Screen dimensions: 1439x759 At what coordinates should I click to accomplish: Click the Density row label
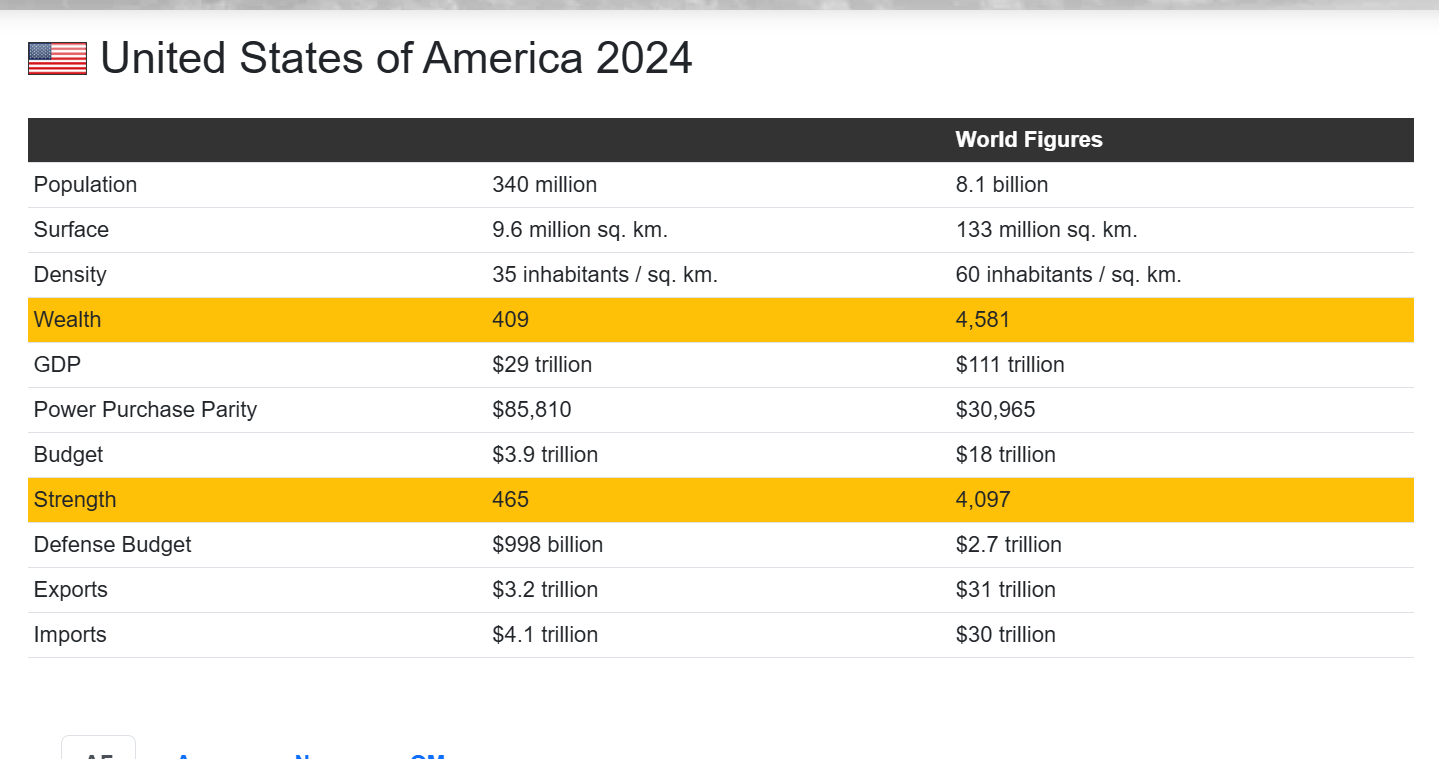pyautogui.click(x=70, y=275)
